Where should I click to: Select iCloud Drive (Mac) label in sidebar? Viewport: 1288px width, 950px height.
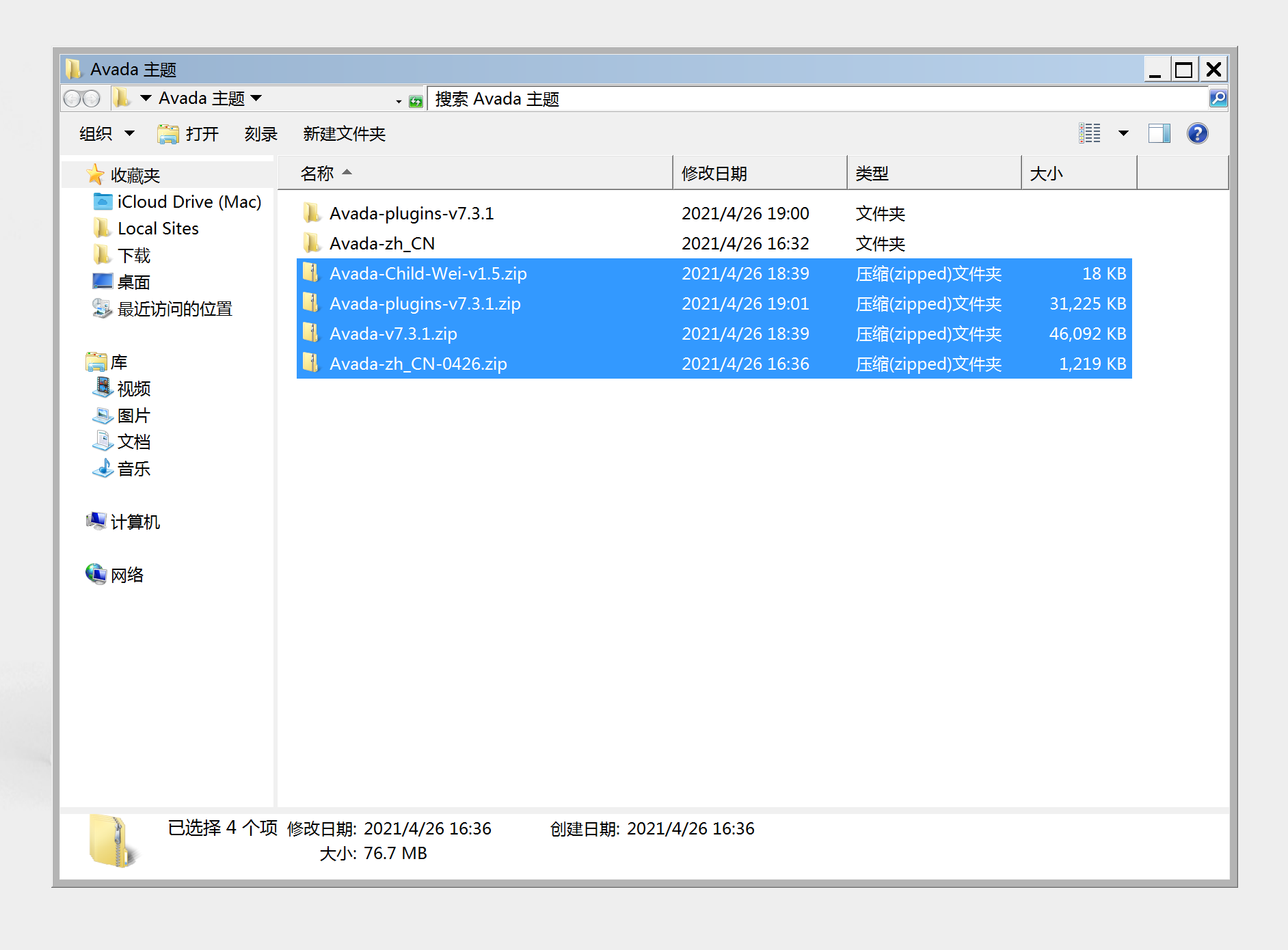(189, 202)
